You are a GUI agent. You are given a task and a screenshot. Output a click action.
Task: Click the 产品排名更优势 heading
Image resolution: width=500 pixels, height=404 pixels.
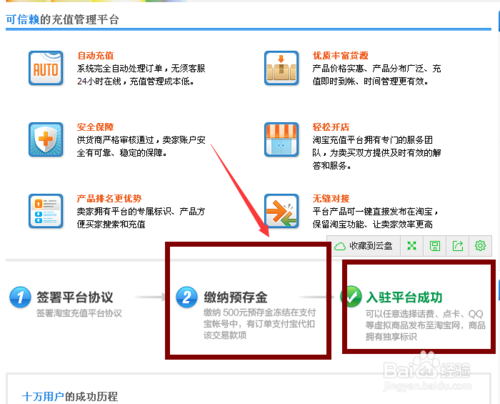tap(109, 199)
